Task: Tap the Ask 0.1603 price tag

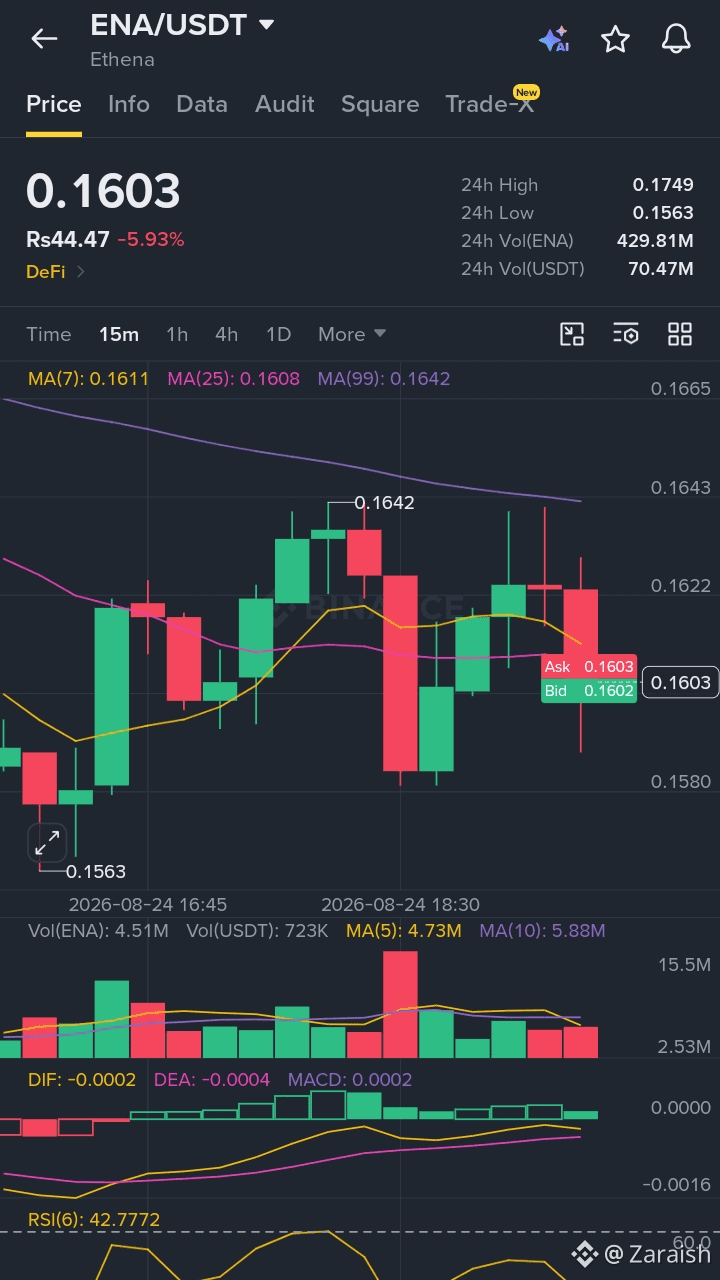Action: [589, 667]
